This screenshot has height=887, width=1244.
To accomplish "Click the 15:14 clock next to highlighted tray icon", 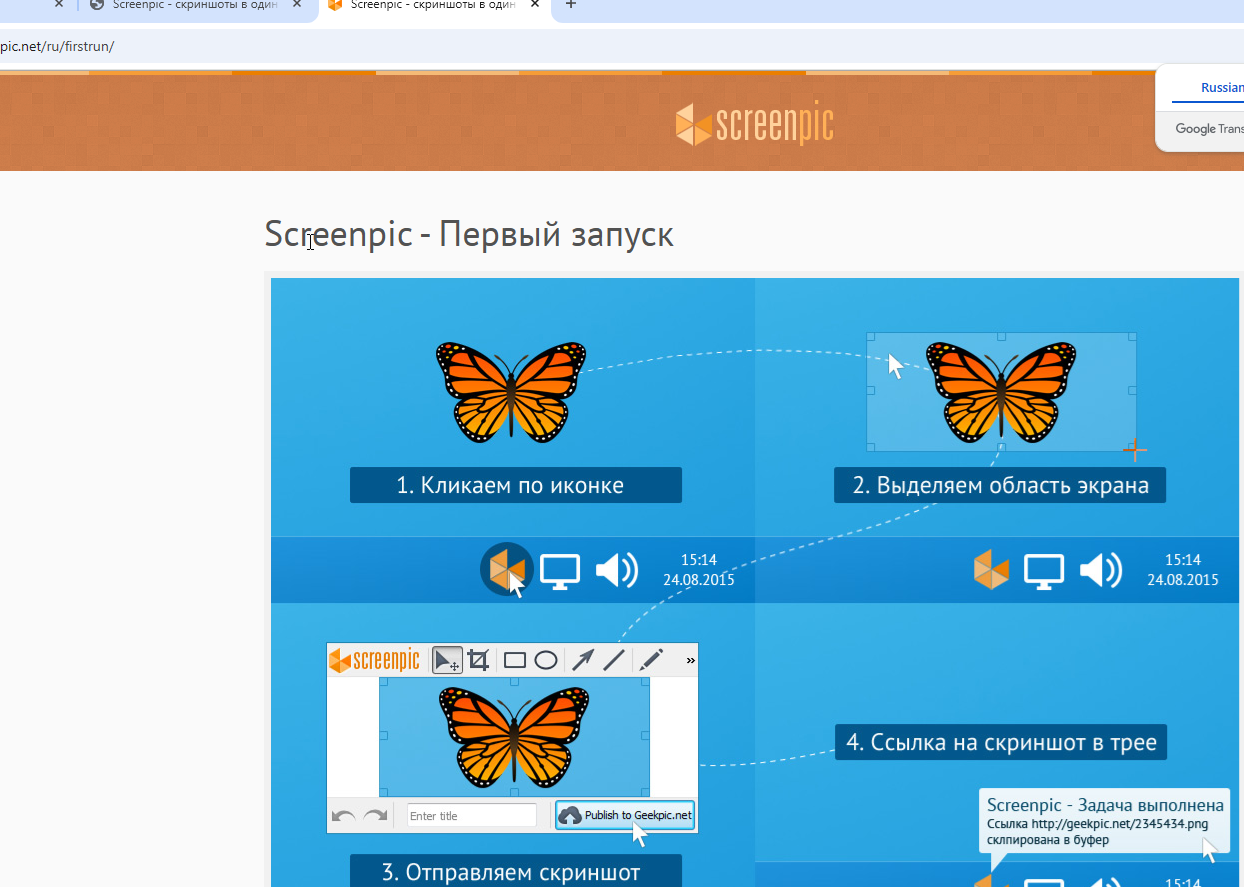I will point(698,560).
